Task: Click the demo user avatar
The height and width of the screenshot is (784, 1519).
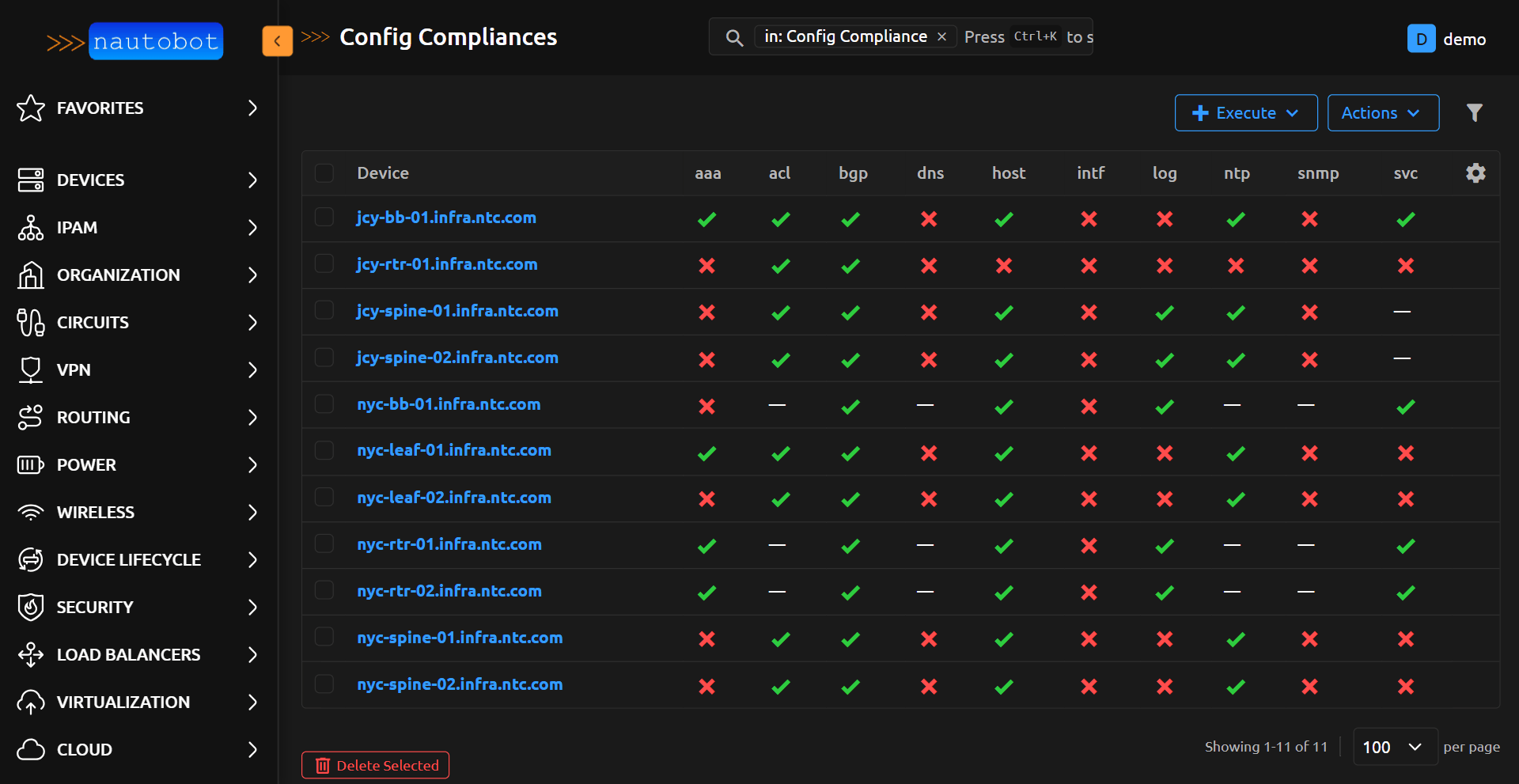Action: point(1421,39)
